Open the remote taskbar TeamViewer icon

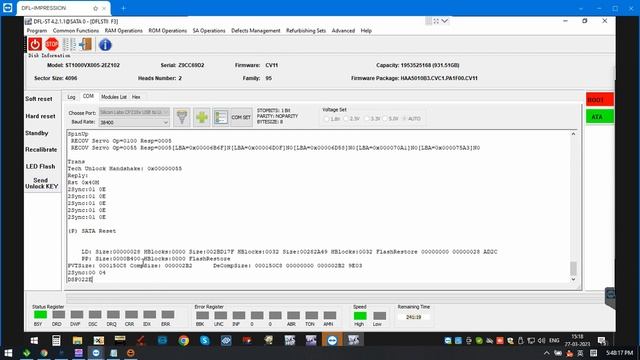coord(332,340)
